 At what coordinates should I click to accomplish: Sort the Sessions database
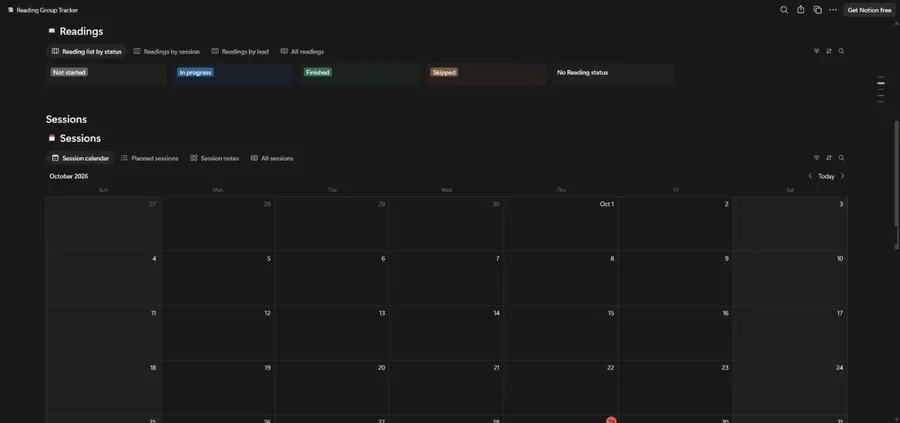[x=829, y=158]
